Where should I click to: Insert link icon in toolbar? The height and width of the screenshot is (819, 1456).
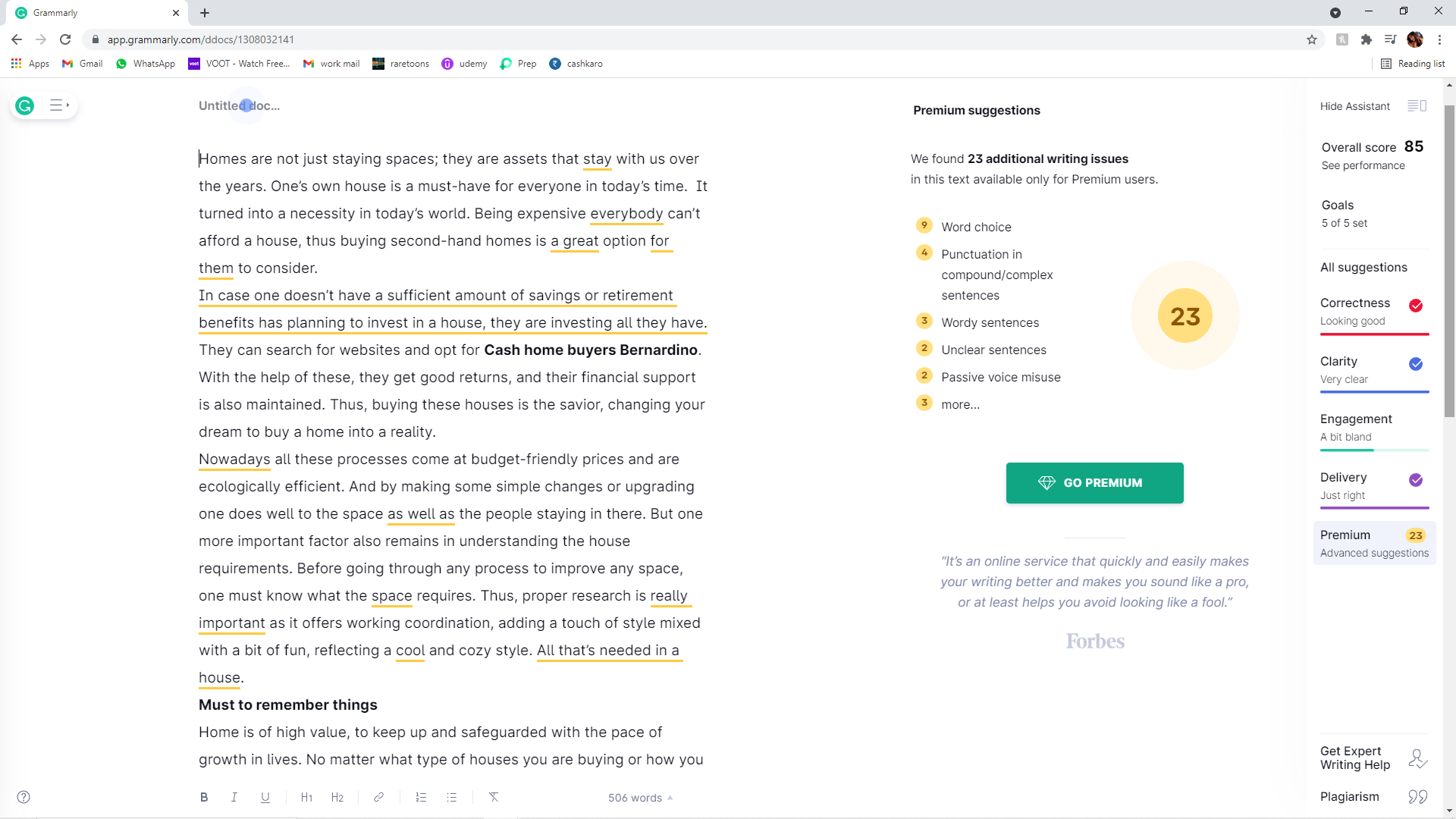378,797
